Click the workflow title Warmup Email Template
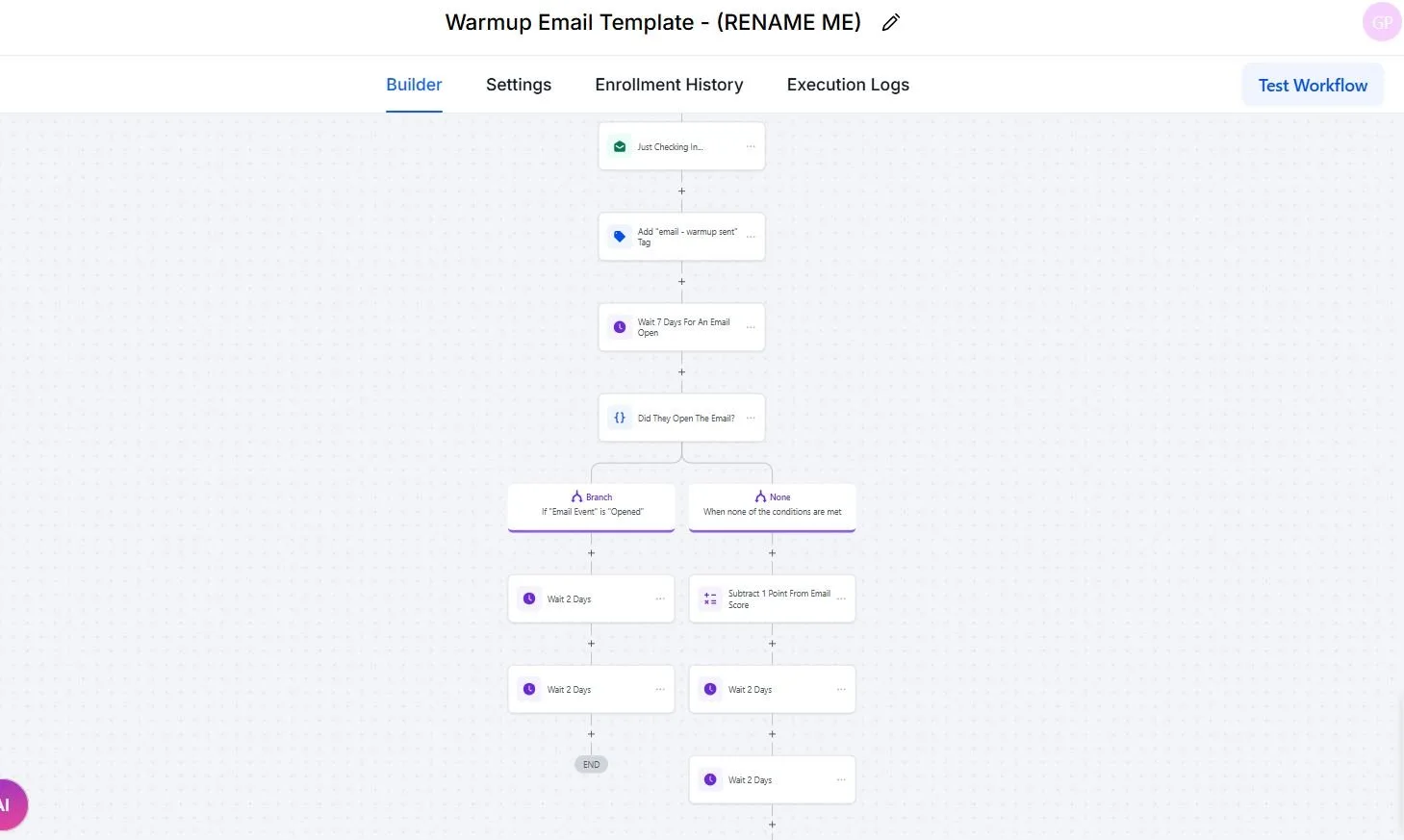Viewport: 1404px width, 840px height. 652,22
